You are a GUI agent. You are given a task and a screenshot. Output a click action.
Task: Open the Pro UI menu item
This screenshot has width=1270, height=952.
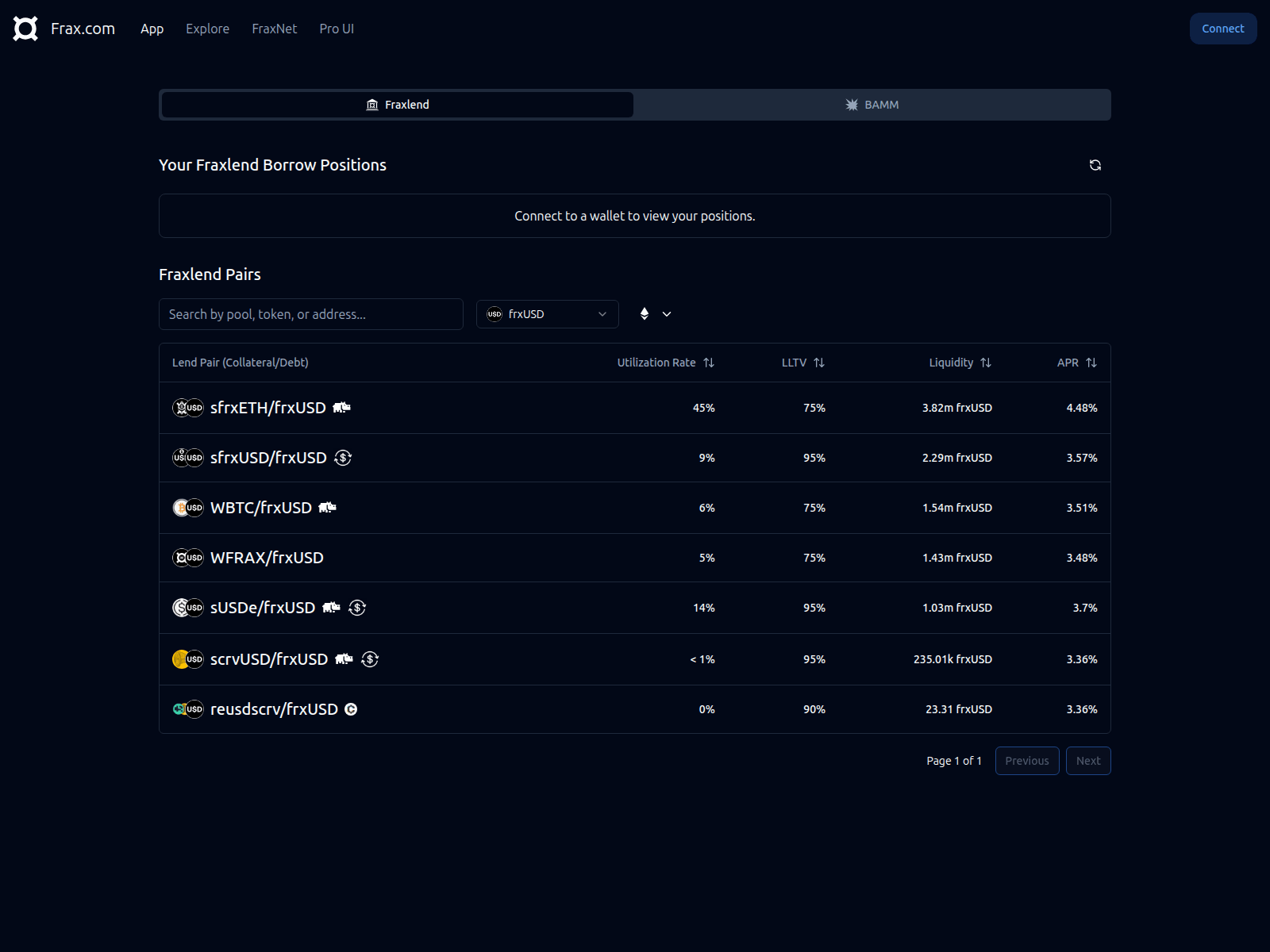337,29
